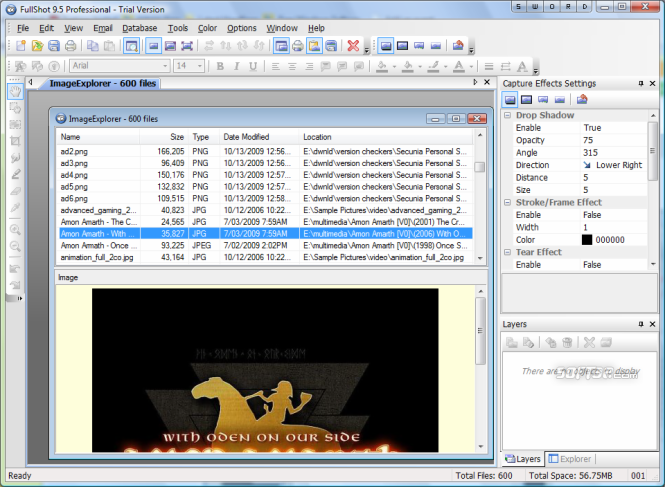Toggle the capture to printer button in main toolbar
The image size is (665, 487).
coord(298,45)
